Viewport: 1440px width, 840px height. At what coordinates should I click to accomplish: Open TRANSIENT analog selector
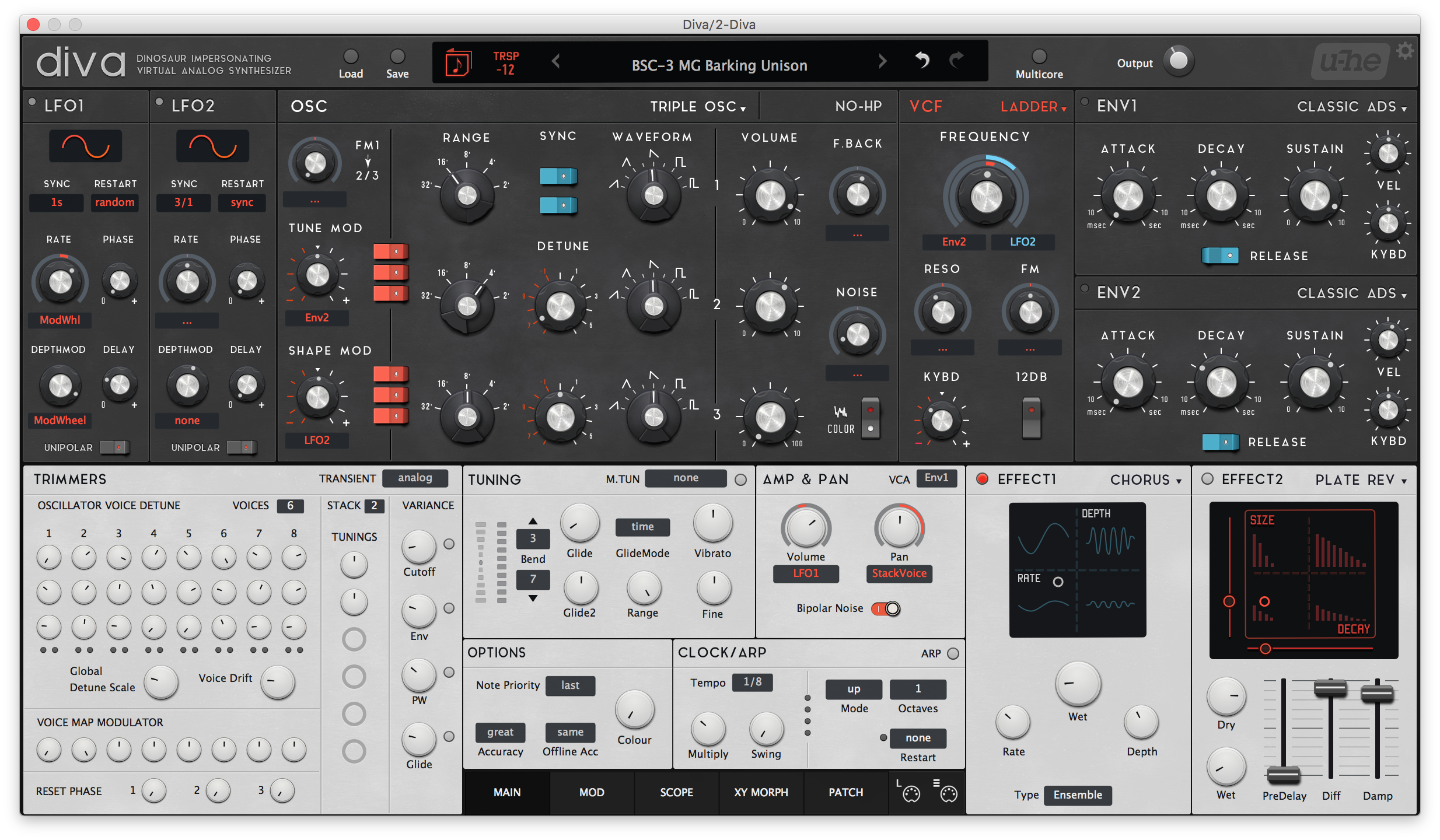click(415, 478)
